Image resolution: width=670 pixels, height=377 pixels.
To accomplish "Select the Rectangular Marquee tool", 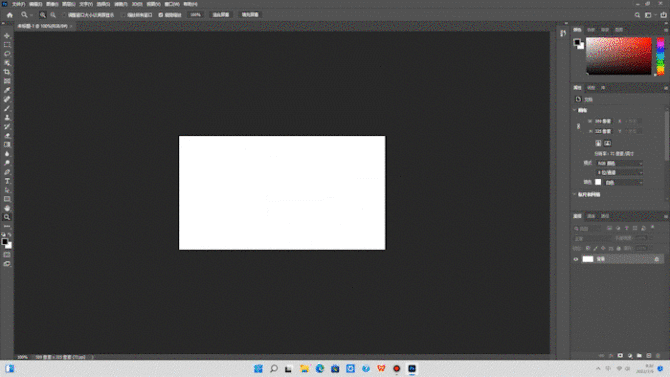I will pos(7,45).
